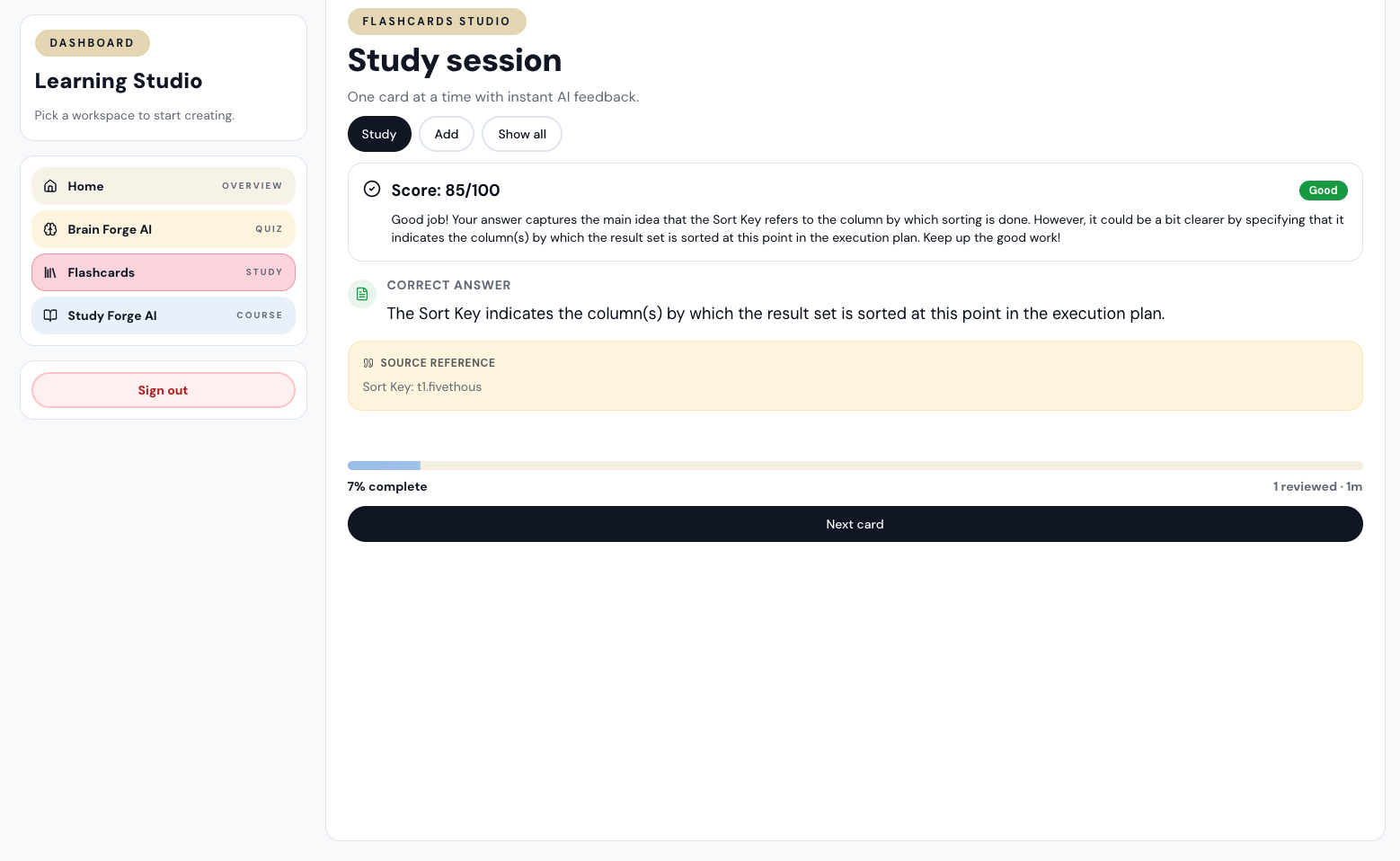The image size is (1400, 861).
Task: Click the Sign out button
Action: [x=163, y=390]
